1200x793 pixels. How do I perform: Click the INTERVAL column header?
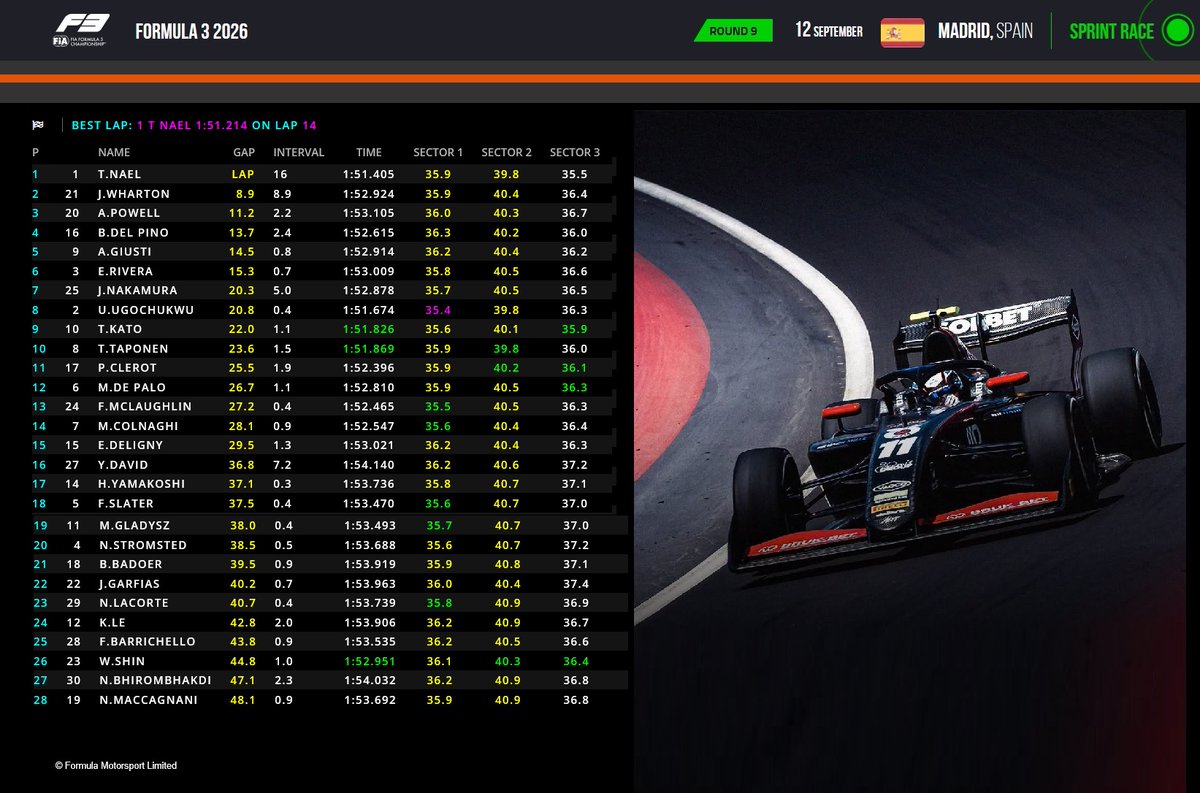(299, 153)
